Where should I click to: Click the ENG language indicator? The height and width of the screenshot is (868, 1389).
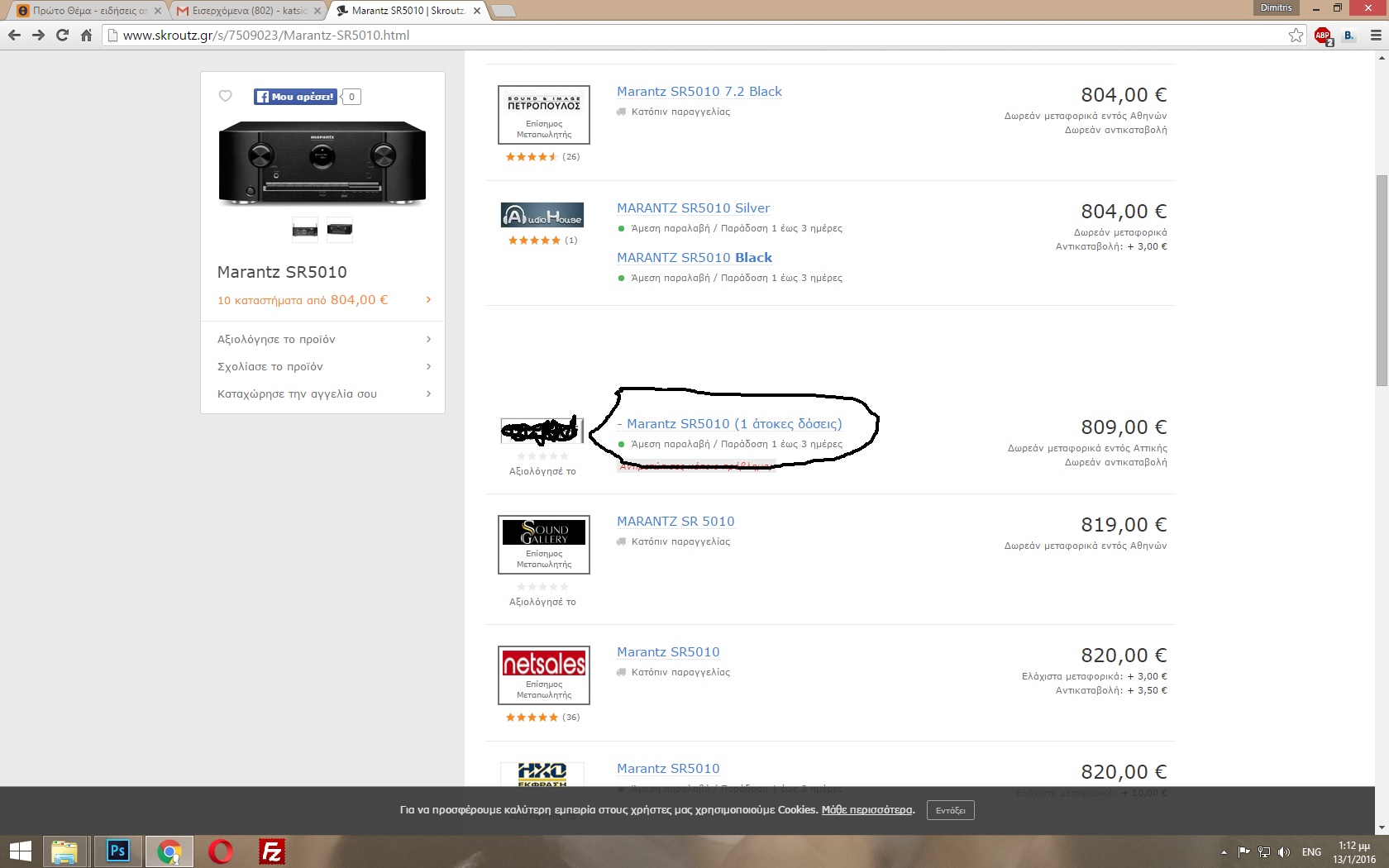[x=1311, y=852]
